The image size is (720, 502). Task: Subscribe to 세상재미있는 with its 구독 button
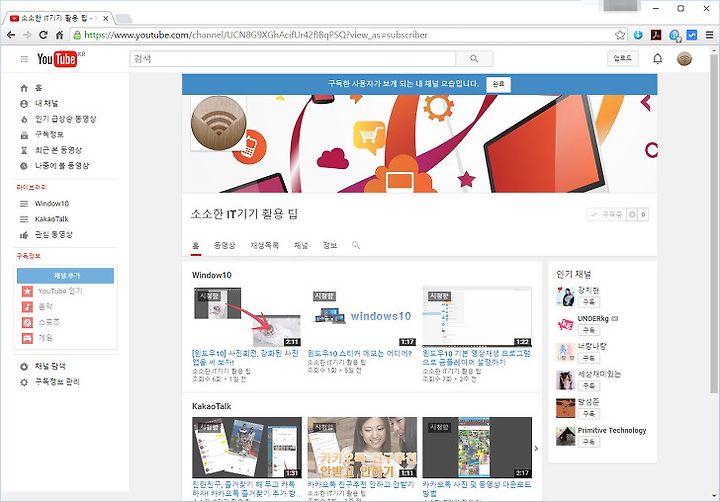(x=589, y=386)
